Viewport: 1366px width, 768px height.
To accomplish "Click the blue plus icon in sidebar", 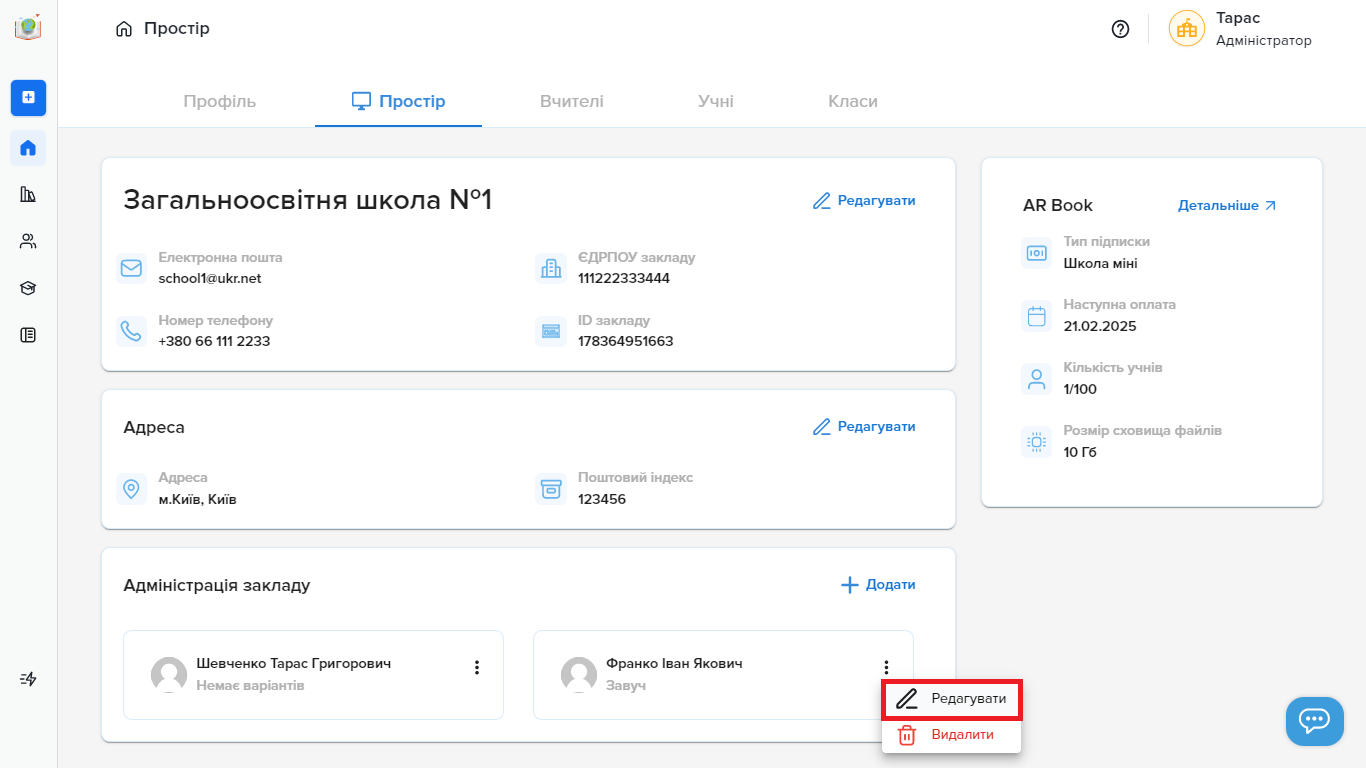I will [x=28, y=97].
